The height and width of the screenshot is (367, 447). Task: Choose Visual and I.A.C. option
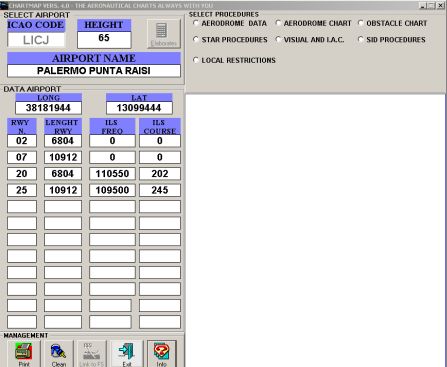[x=278, y=39]
